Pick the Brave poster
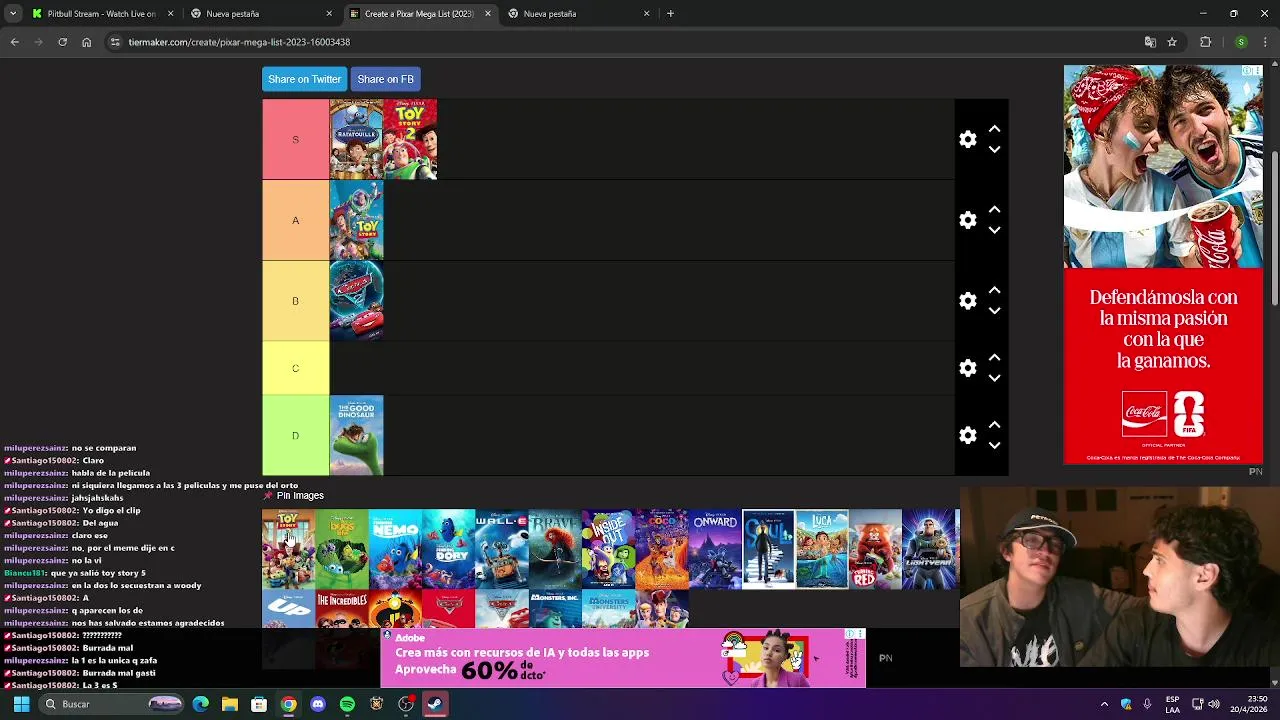The width and height of the screenshot is (1280, 720). point(555,550)
